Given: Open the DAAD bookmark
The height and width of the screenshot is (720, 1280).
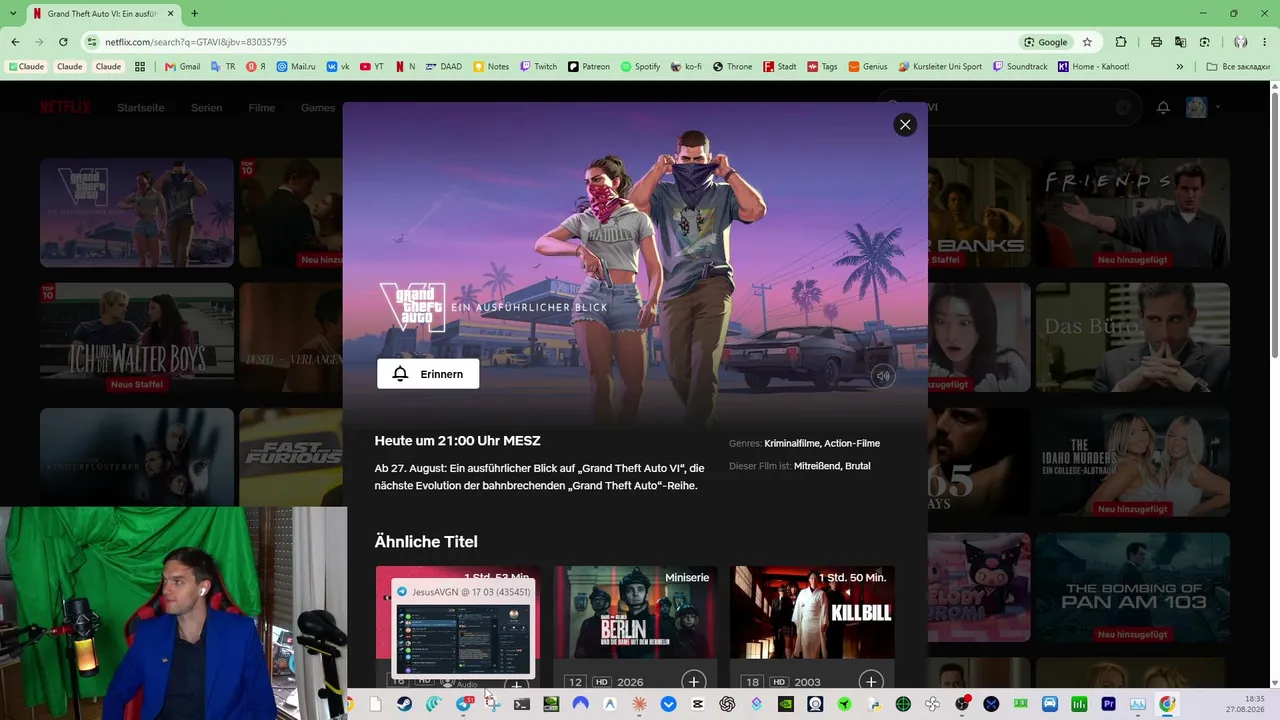Looking at the screenshot, I should tap(443, 66).
